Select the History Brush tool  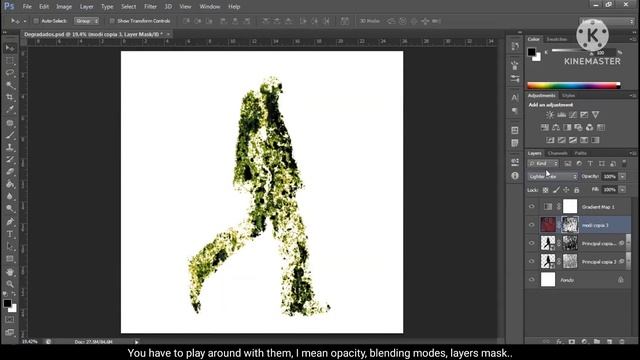10,160
